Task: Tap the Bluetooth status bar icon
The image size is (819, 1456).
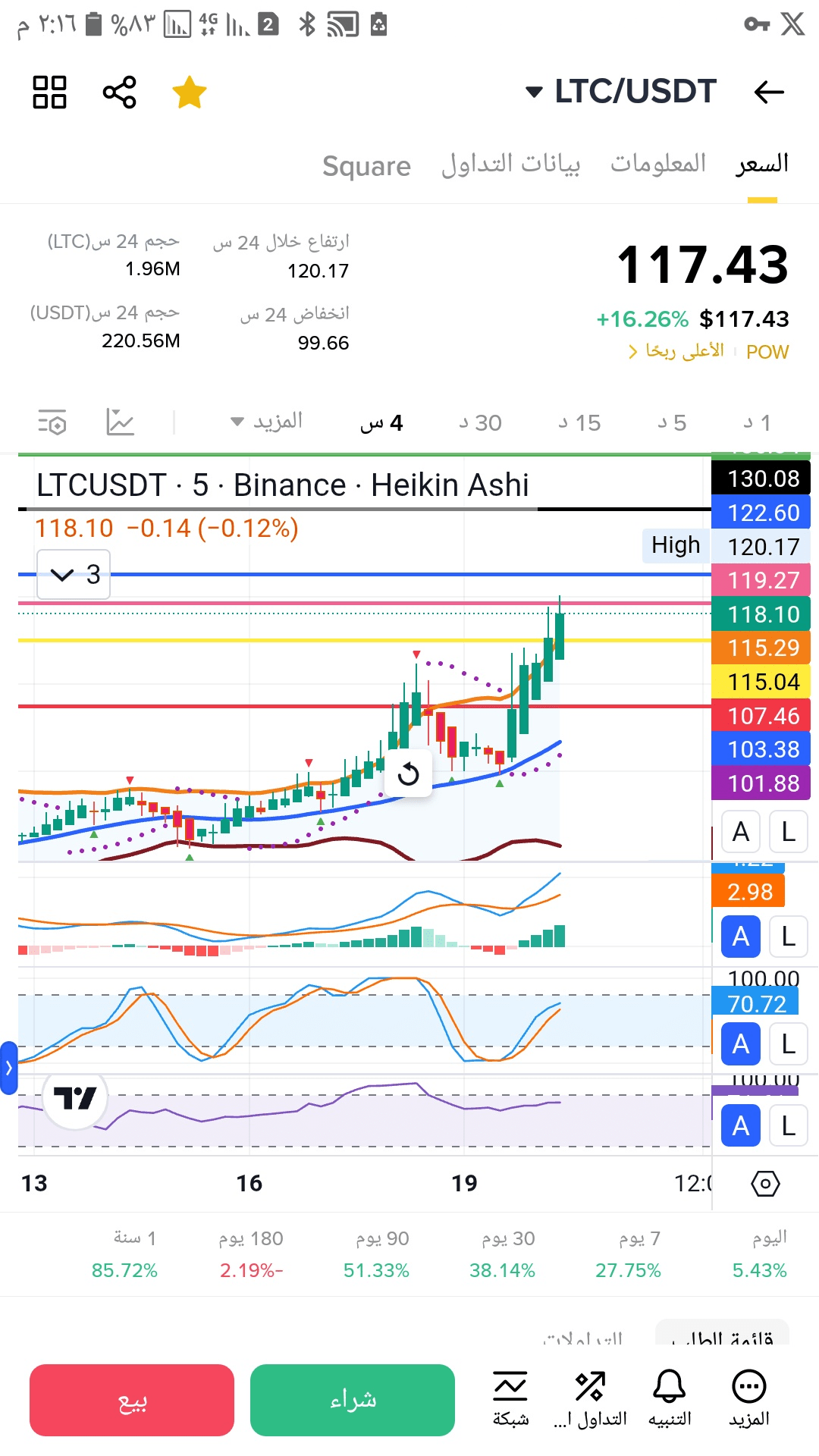Action: (307, 24)
